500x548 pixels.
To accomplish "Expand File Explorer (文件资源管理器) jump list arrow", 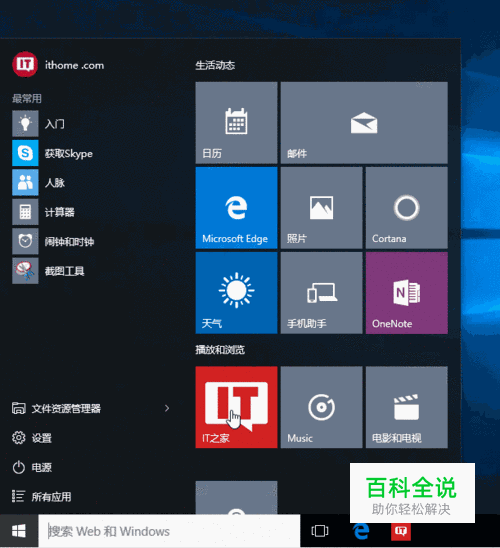I will 167,408.
